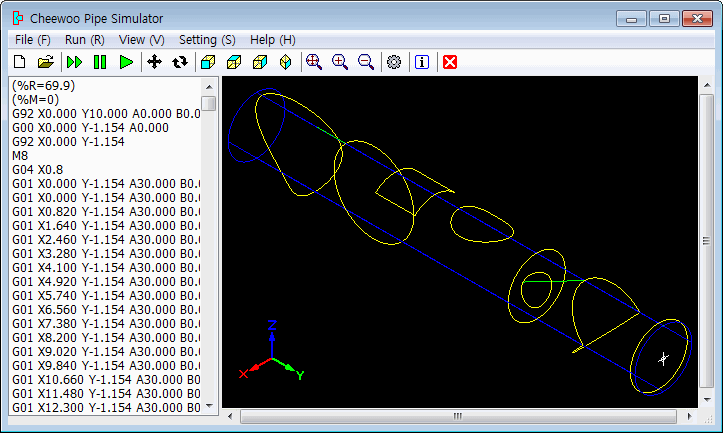Image resolution: width=723 pixels, height=433 pixels.
Task: Open the Help (H) menu
Action: tap(273, 40)
